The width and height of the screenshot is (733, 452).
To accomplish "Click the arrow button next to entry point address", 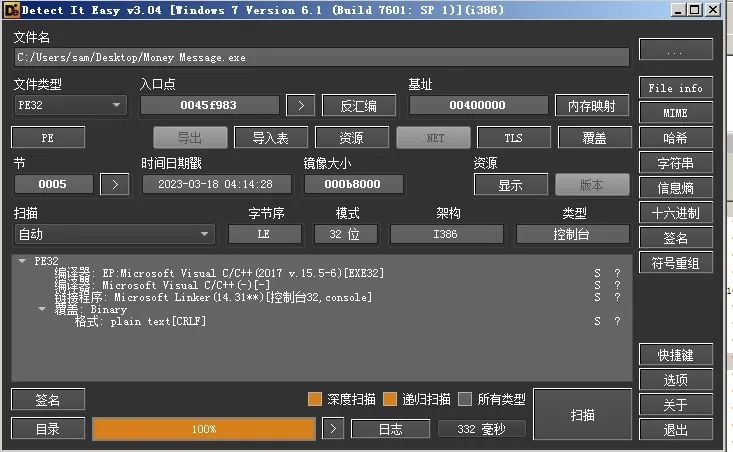I will click(x=300, y=105).
